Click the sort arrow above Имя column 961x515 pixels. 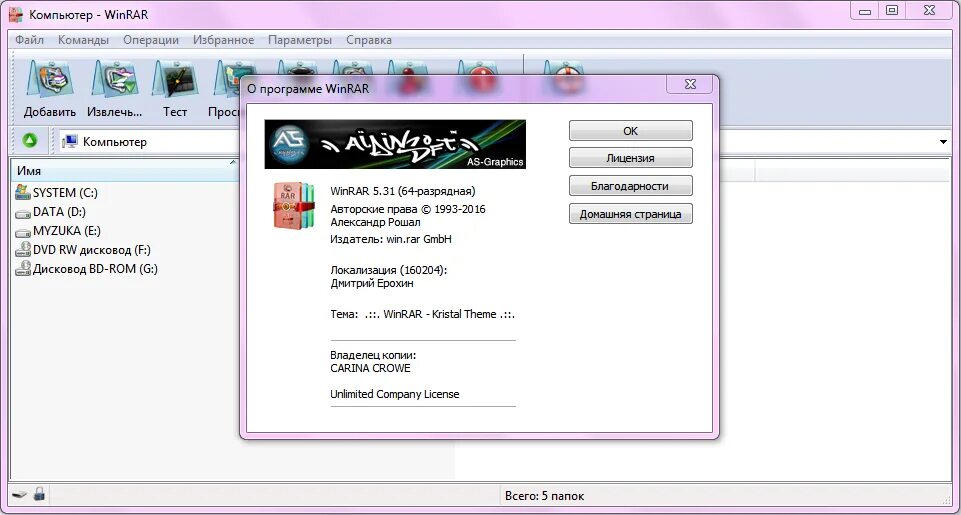coord(232,162)
